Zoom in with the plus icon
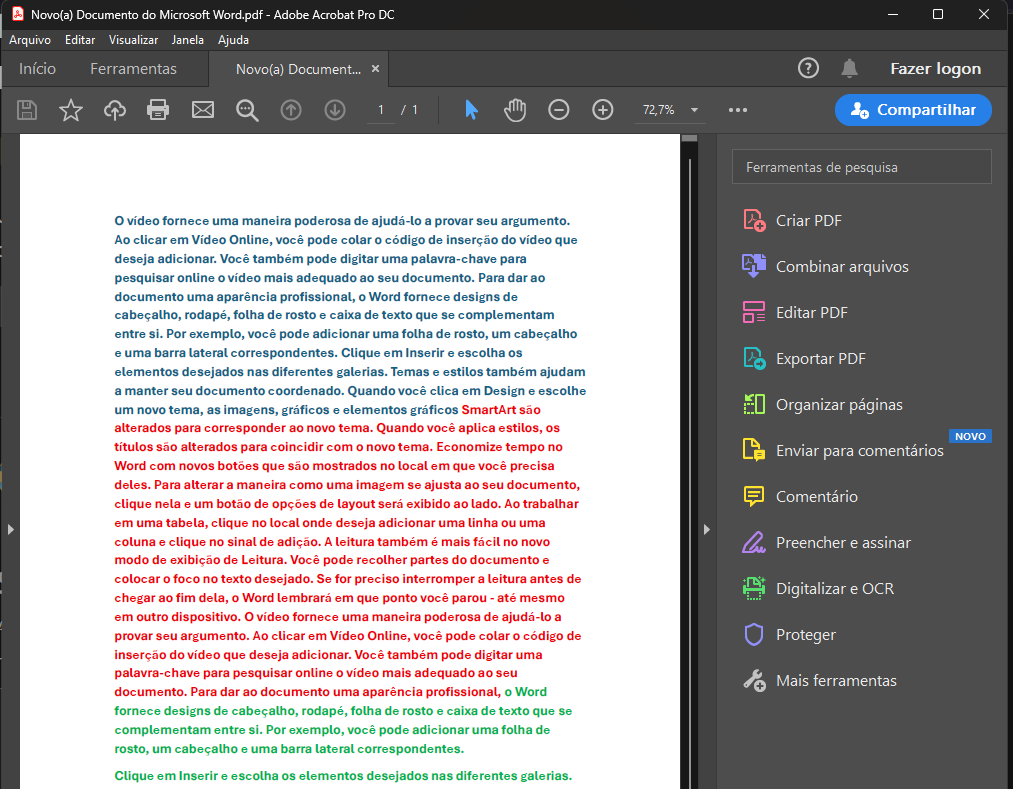This screenshot has width=1013, height=789. [603, 110]
